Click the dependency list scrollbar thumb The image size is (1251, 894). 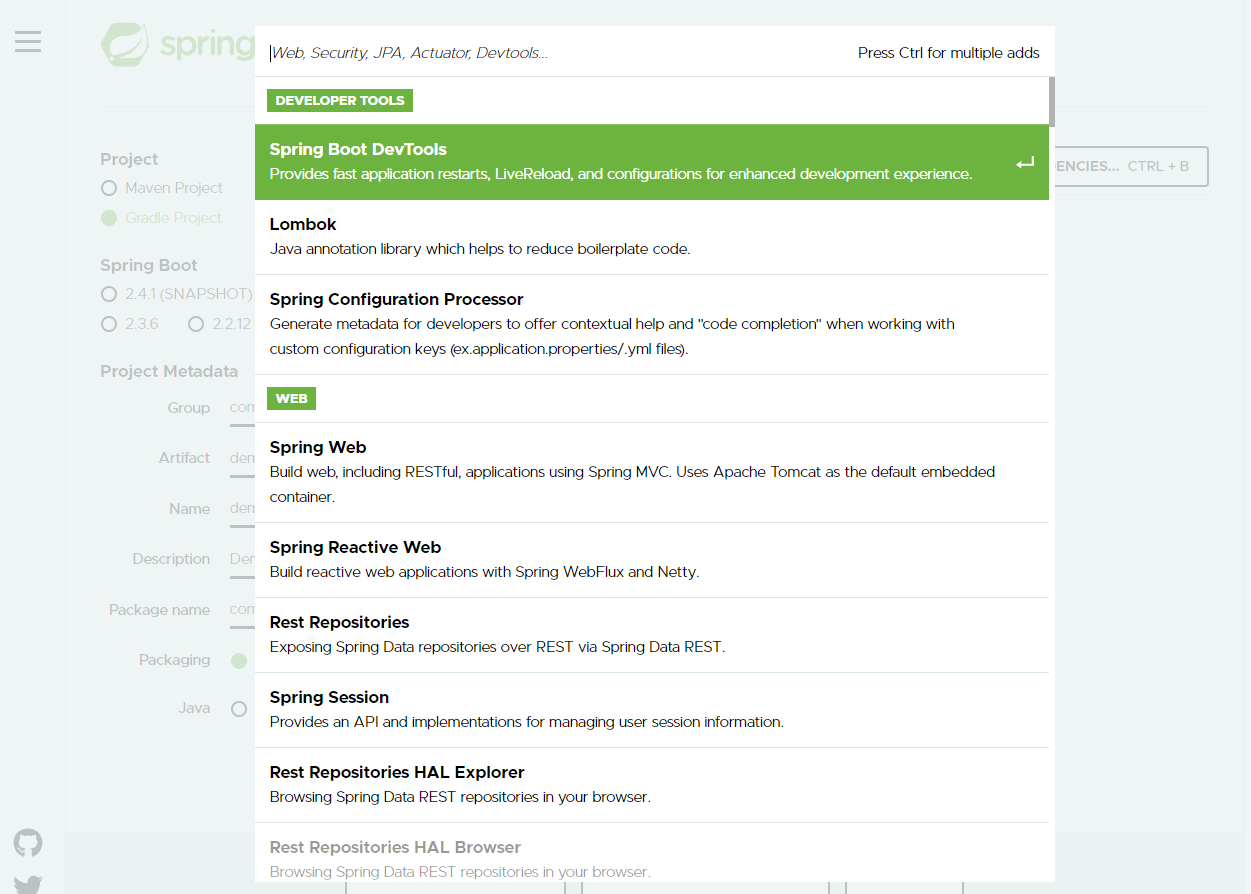[1052, 100]
